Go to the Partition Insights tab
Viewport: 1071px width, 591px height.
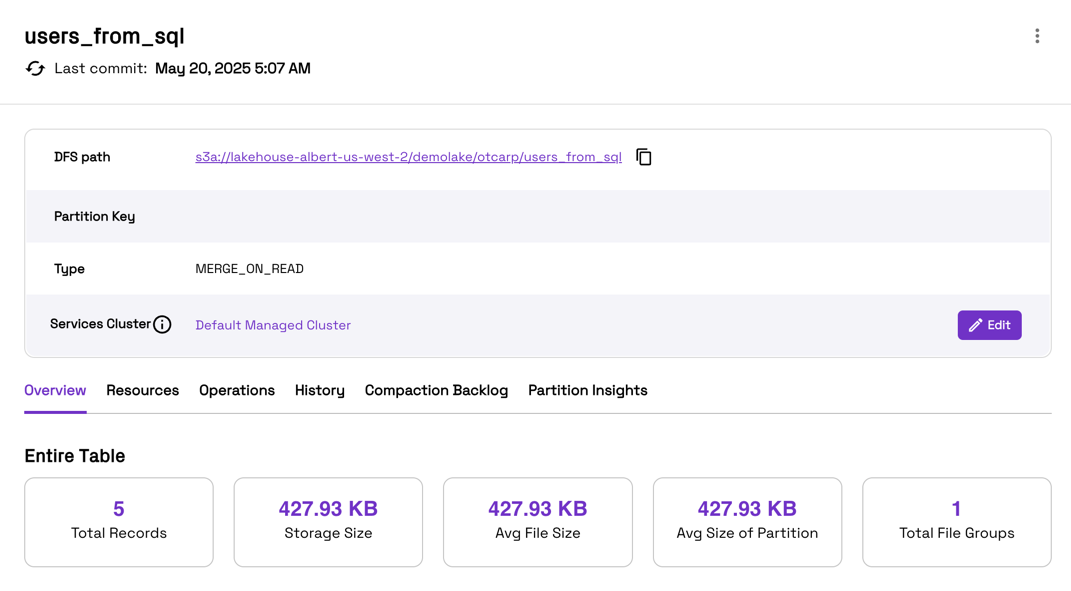[588, 390]
